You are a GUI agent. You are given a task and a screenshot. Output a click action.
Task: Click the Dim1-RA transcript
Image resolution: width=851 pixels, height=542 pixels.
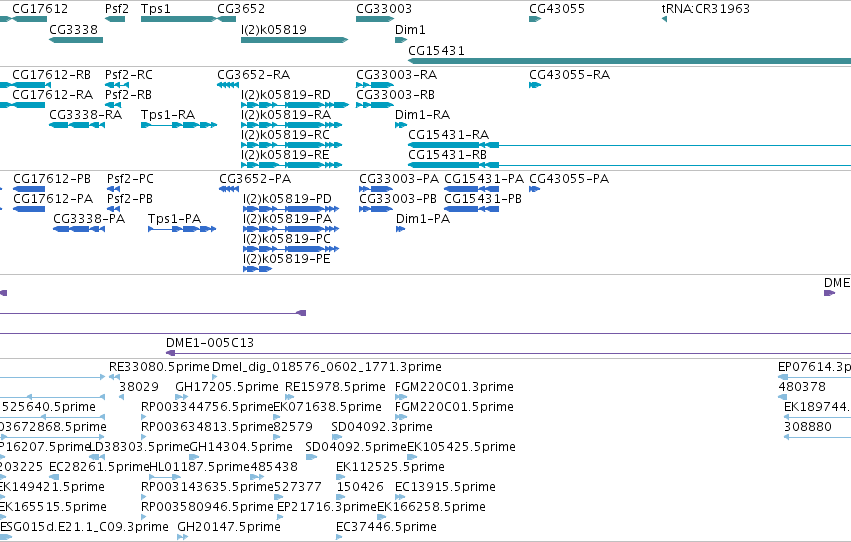(x=401, y=125)
